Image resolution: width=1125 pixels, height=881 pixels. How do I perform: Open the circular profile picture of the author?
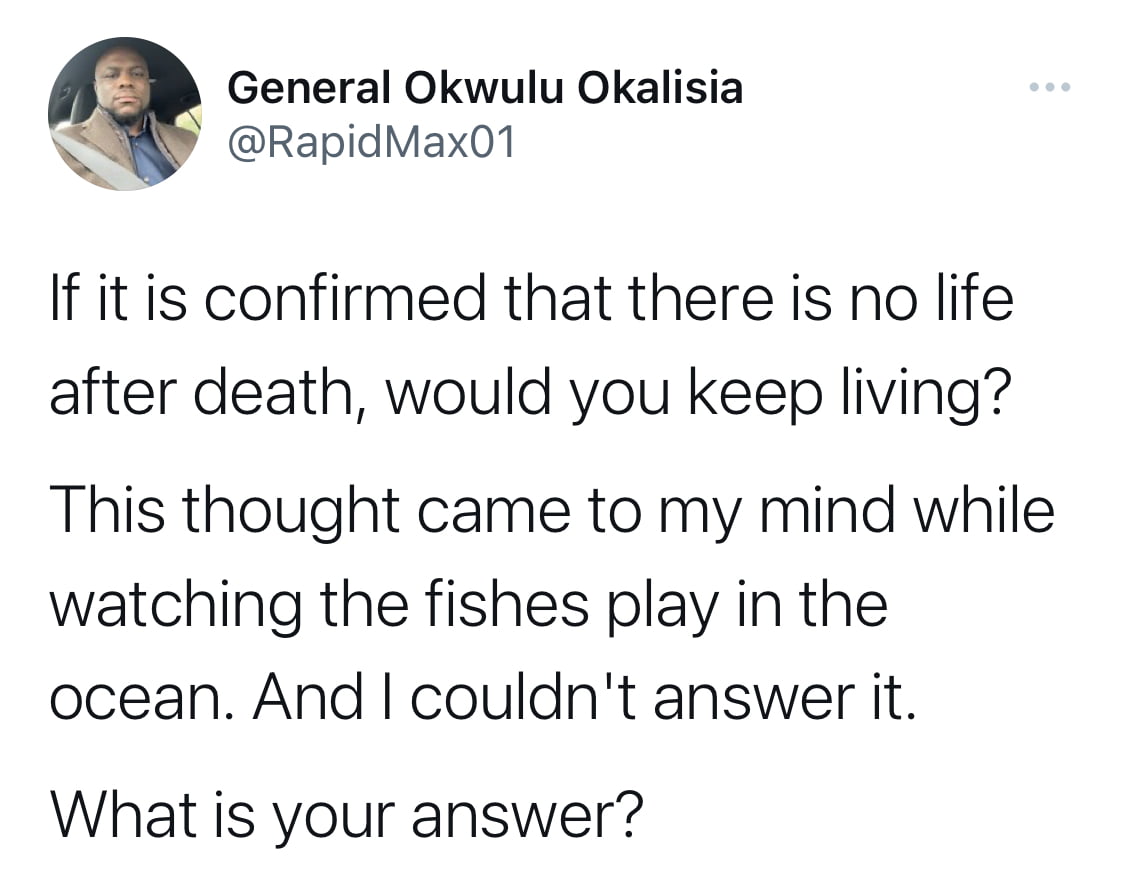(125, 113)
